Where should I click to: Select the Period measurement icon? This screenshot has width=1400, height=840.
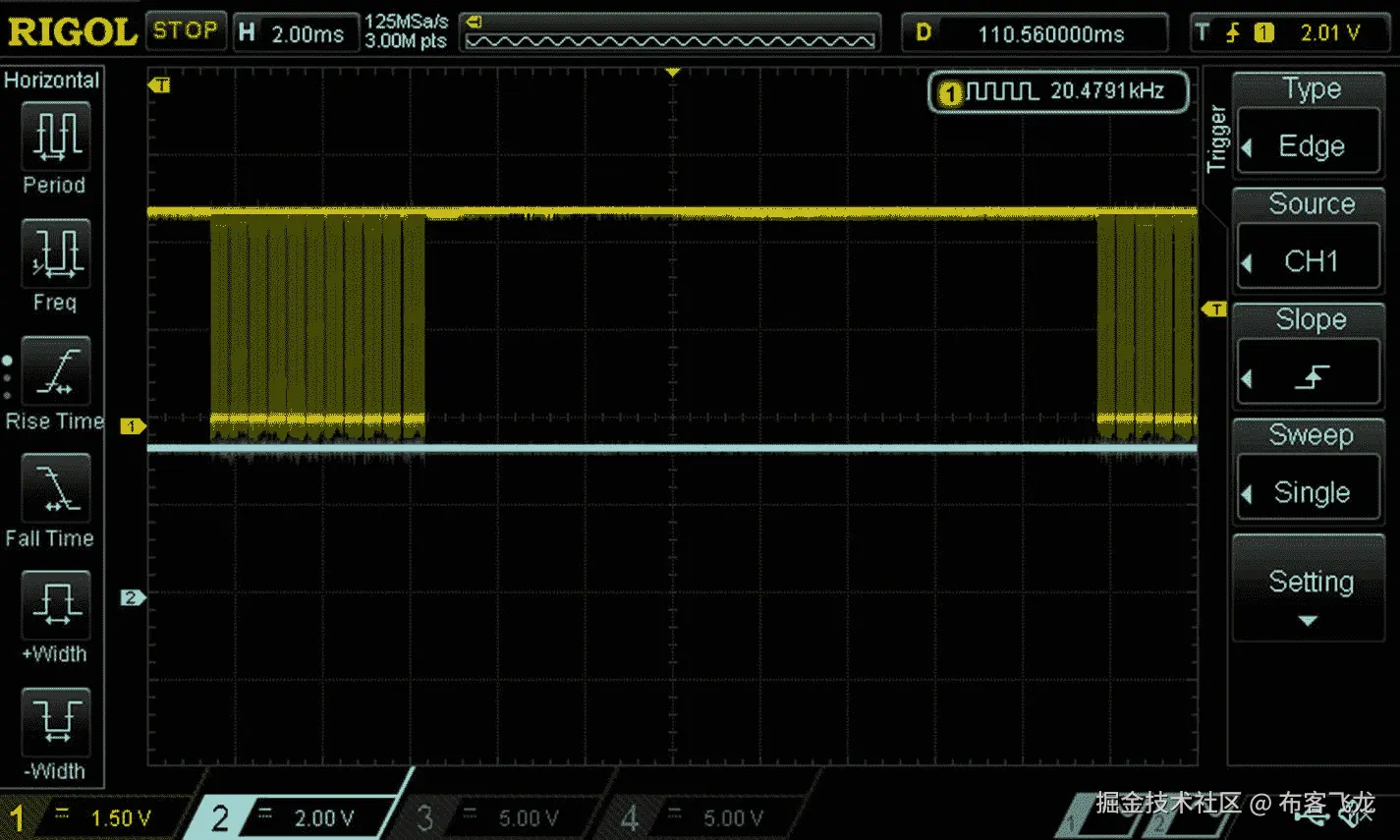[x=55, y=135]
